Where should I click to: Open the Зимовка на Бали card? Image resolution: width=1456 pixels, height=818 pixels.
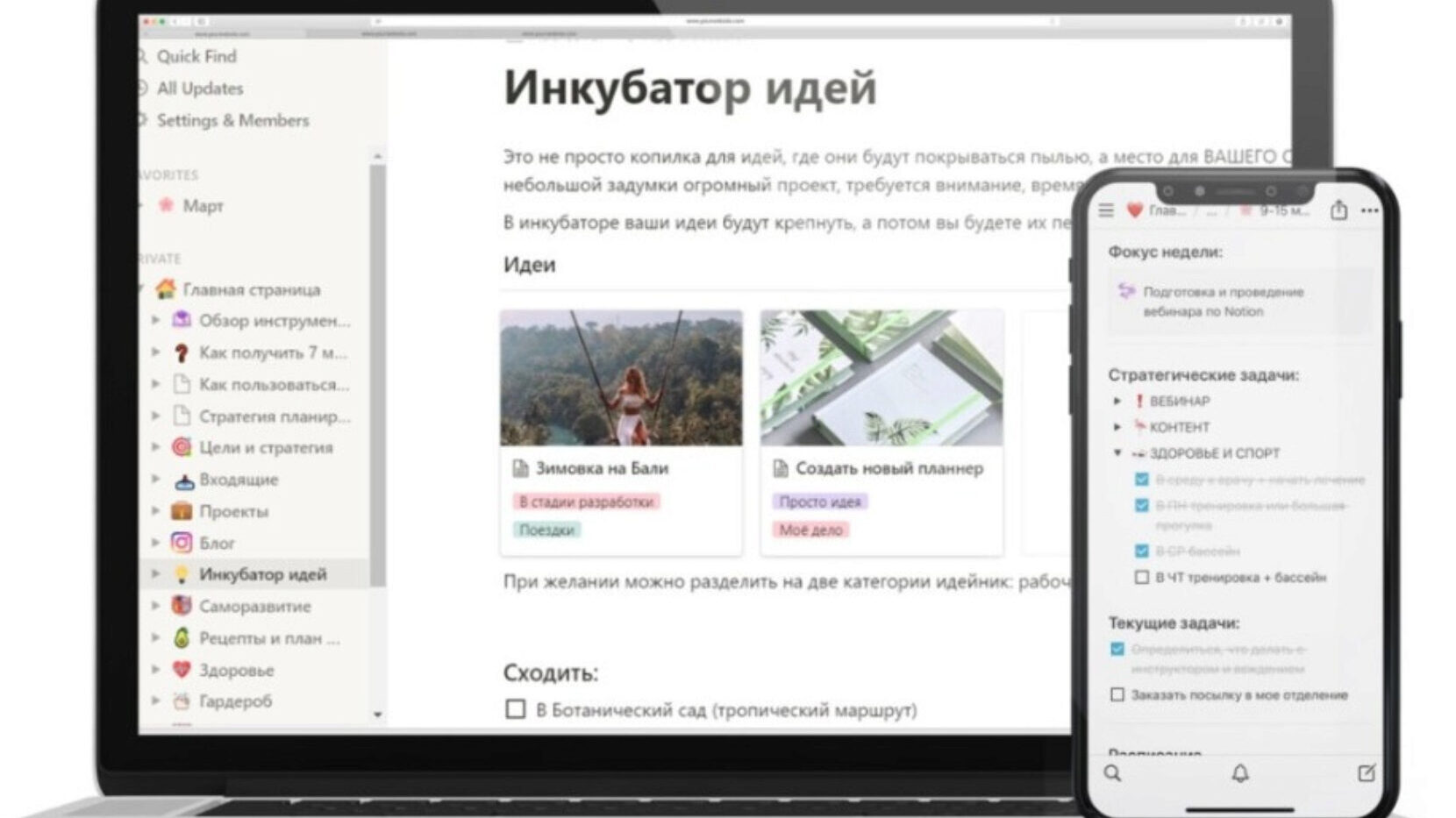[602, 468]
